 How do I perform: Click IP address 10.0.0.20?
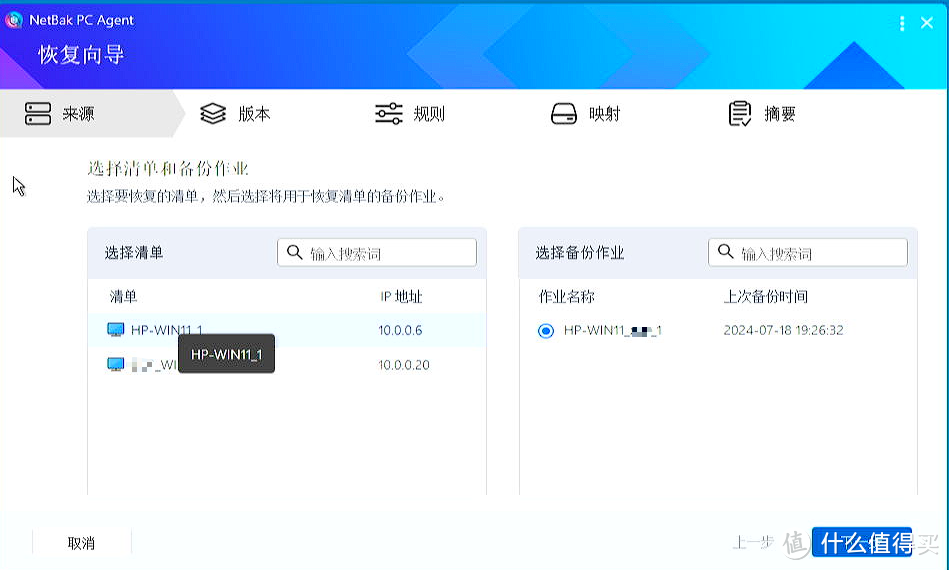tap(404, 365)
